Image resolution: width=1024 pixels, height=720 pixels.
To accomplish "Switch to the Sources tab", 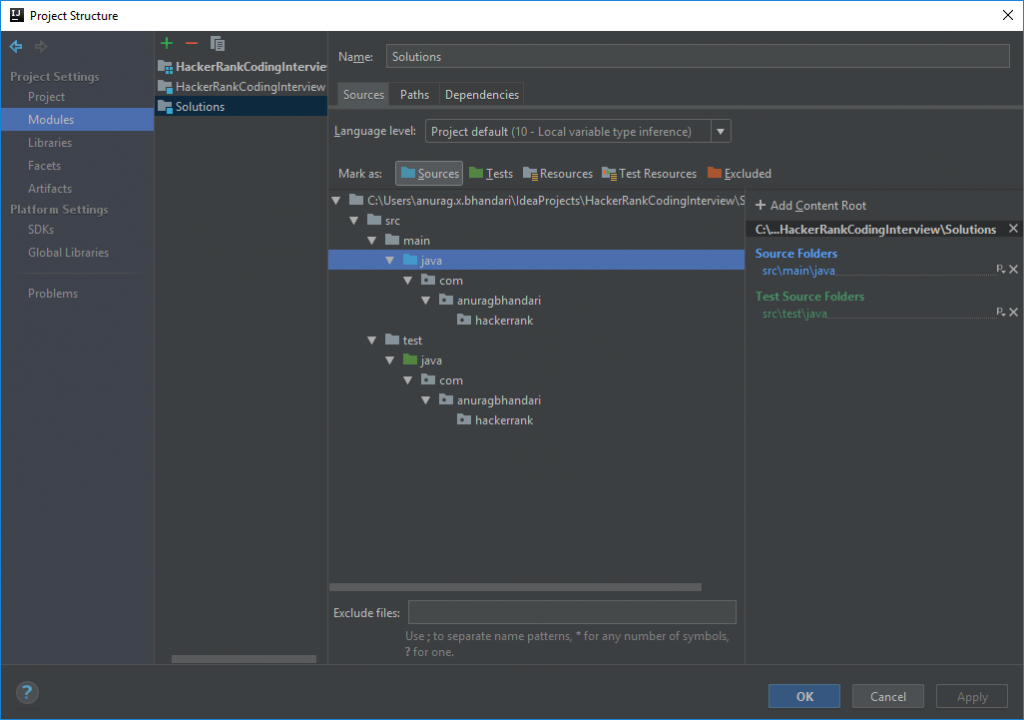I will [x=363, y=95].
